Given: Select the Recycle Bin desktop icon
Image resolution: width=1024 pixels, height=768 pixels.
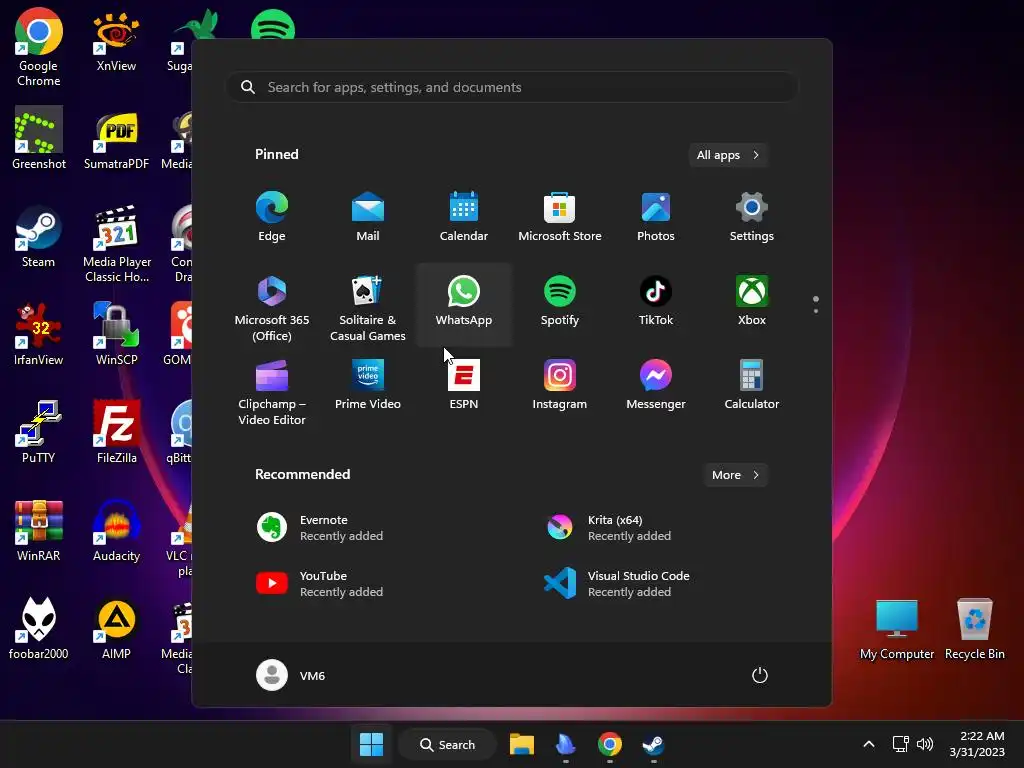Looking at the screenshot, I should [x=974, y=630].
